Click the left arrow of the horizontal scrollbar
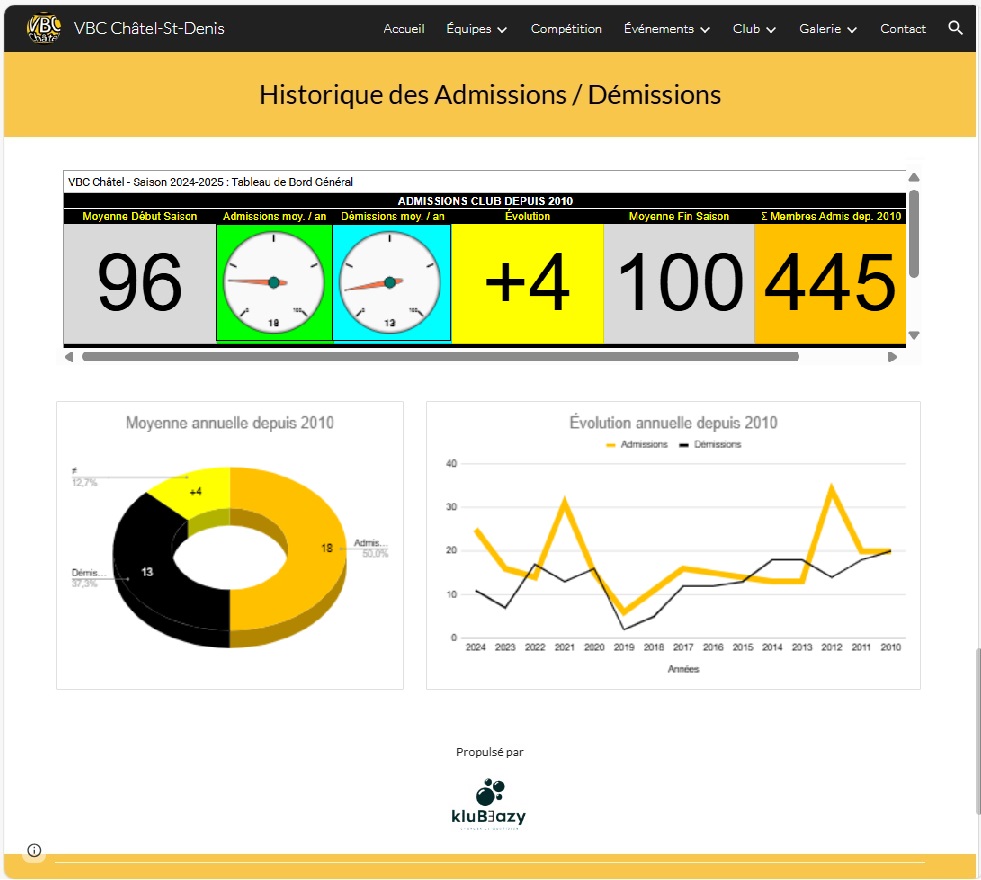The image size is (981, 880). [x=68, y=355]
